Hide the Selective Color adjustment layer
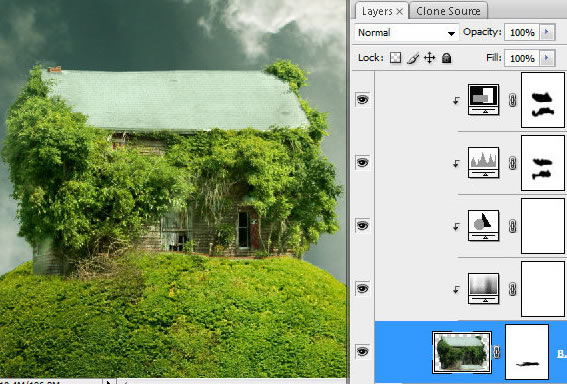Image resolution: width=567 pixels, height=384 pixels. click(362, 99)
